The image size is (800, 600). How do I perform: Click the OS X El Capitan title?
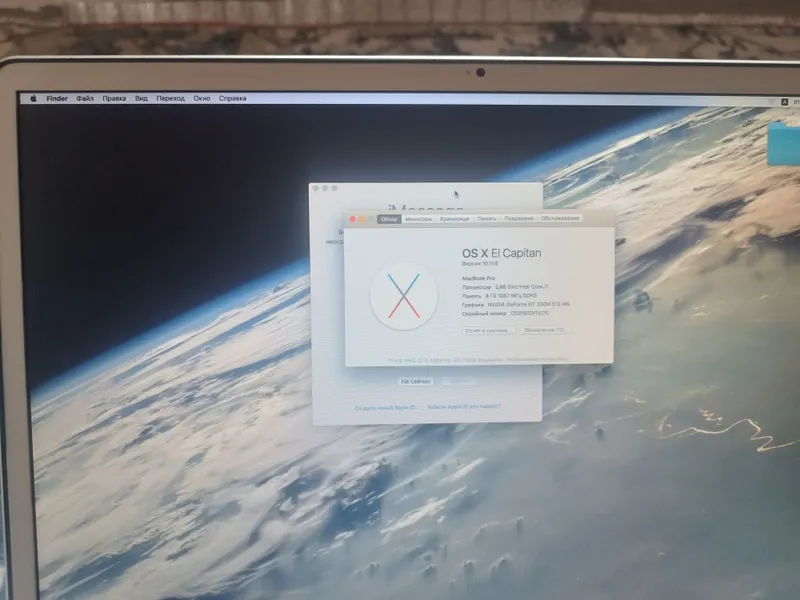pyautogui.click(x=502, y=253)
